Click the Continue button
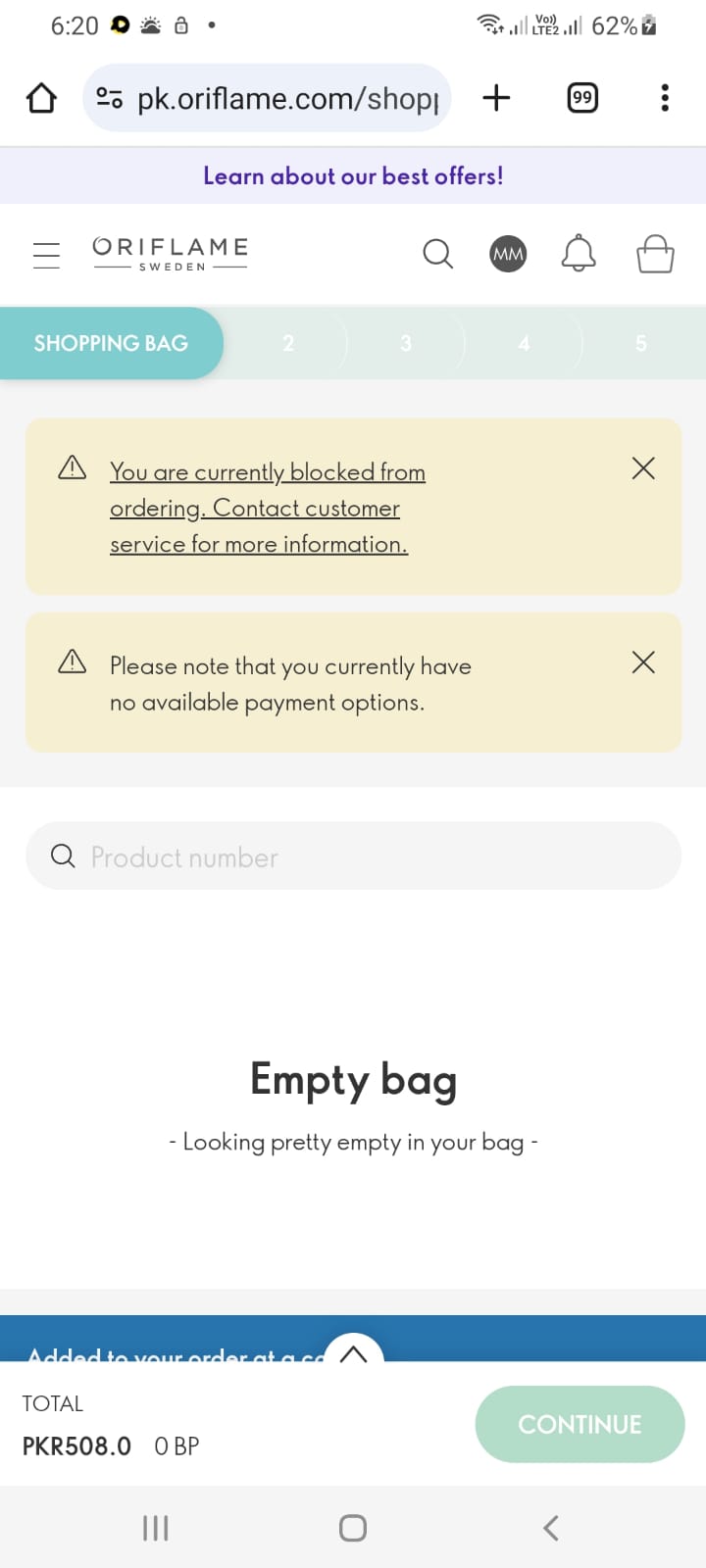Screen dimensions: 706x1568 click(580, 1424)
